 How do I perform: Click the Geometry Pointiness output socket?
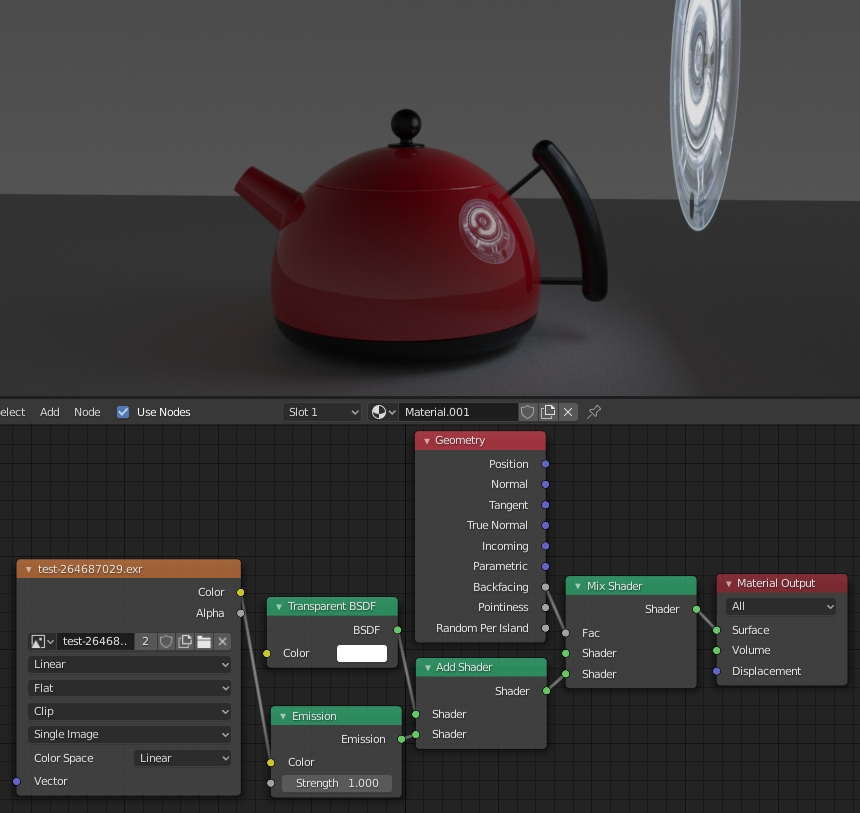click(545, 607)
